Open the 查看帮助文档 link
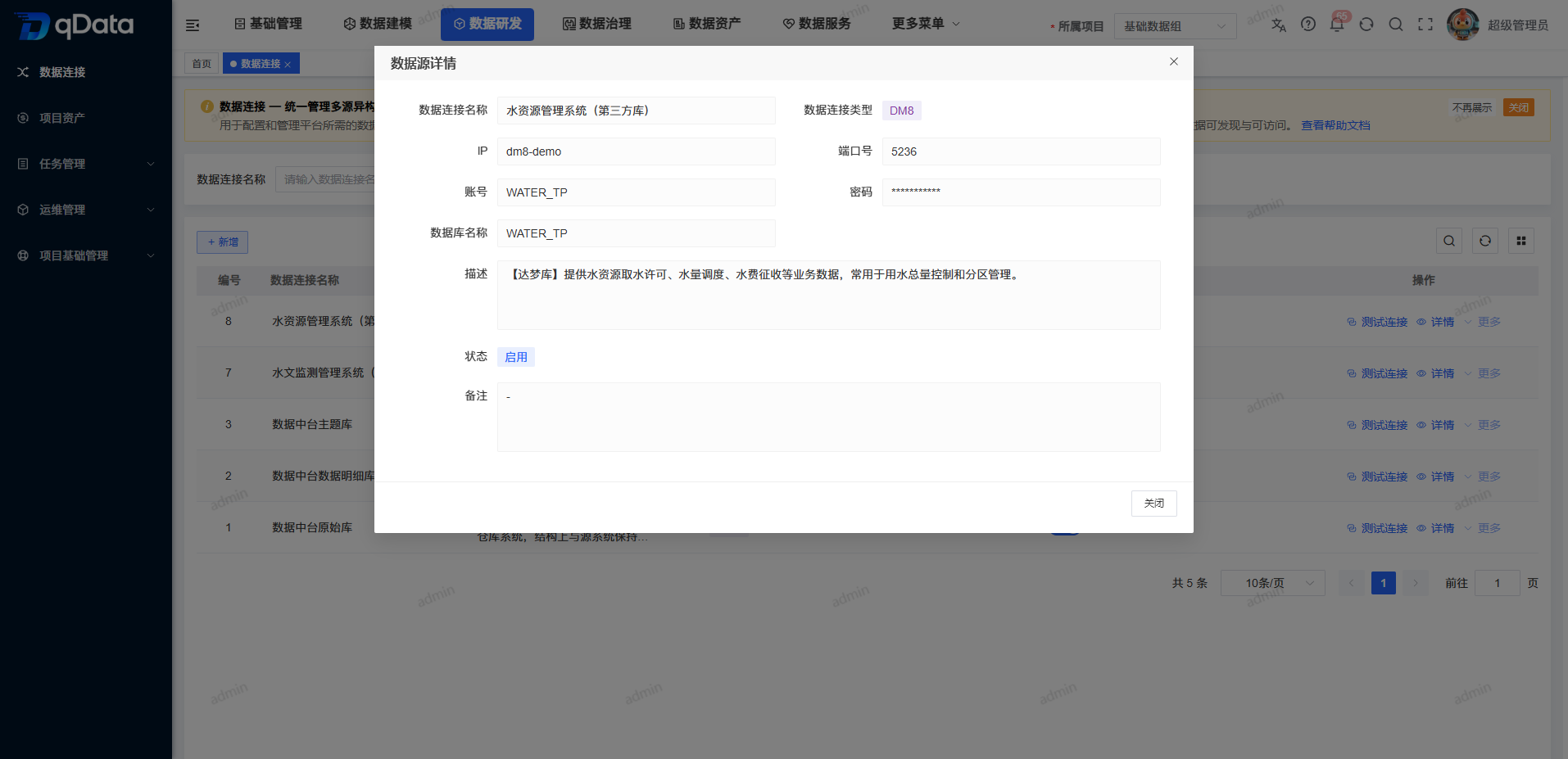The width and height of the screenshot is (1568, 759). coord(1335,125)
